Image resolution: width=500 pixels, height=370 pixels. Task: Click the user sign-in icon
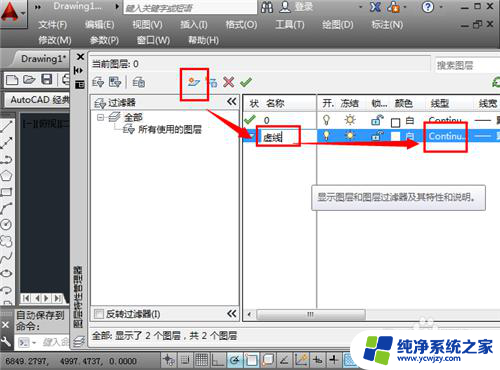[x=285, y=7]
